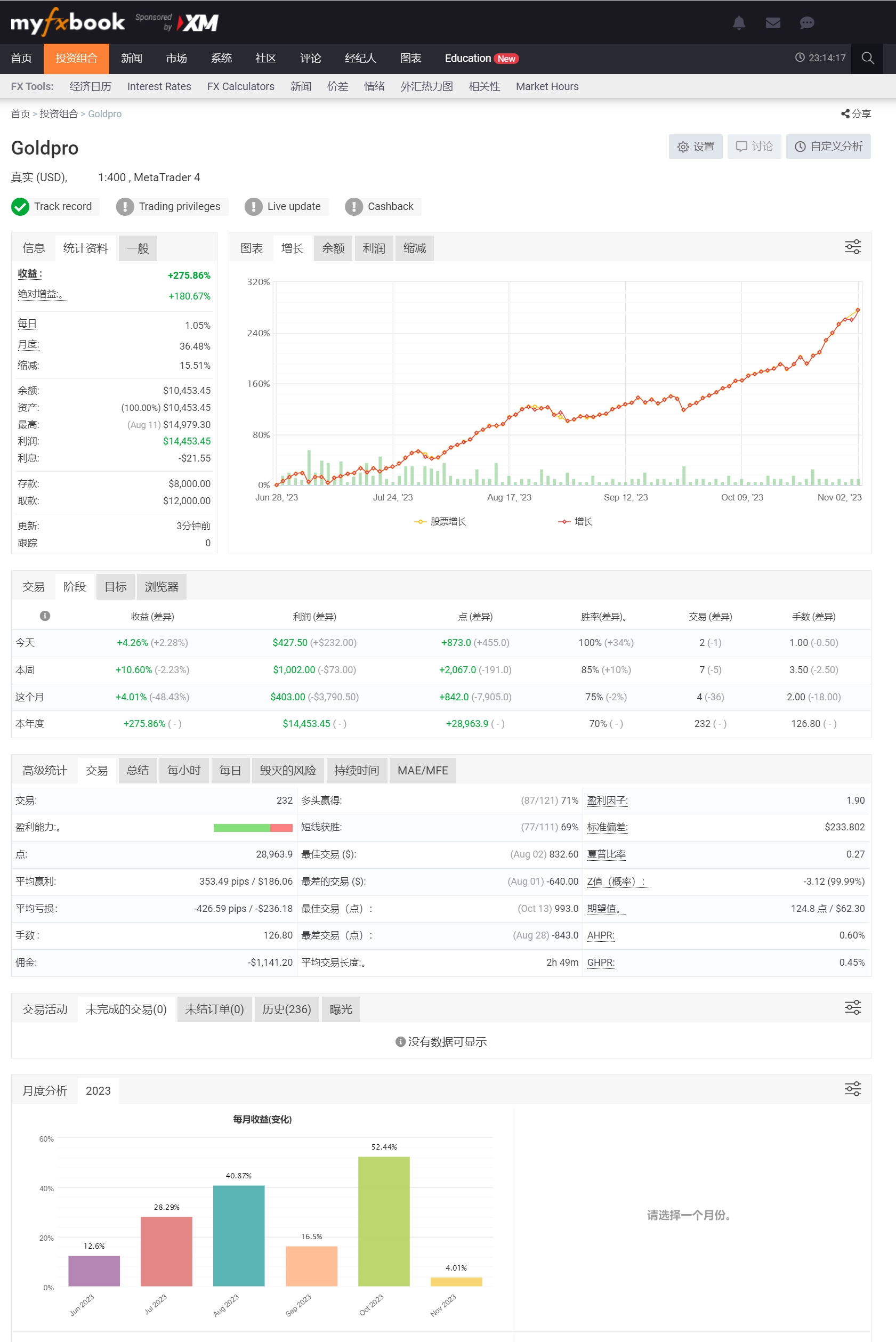Click the search magnifier icon
Image resolution: width=896 pixels, height=1342 pixels.
point(867,58)
